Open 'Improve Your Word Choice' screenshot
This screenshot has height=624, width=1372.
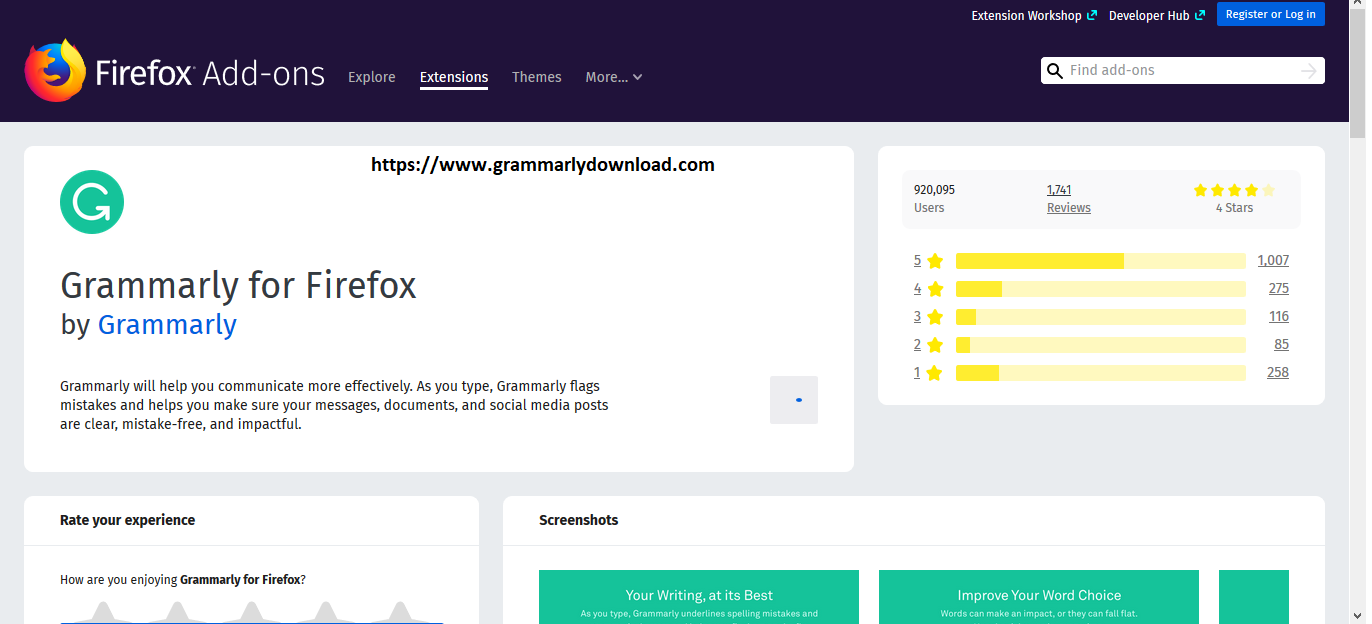[x=1039, y=597]
